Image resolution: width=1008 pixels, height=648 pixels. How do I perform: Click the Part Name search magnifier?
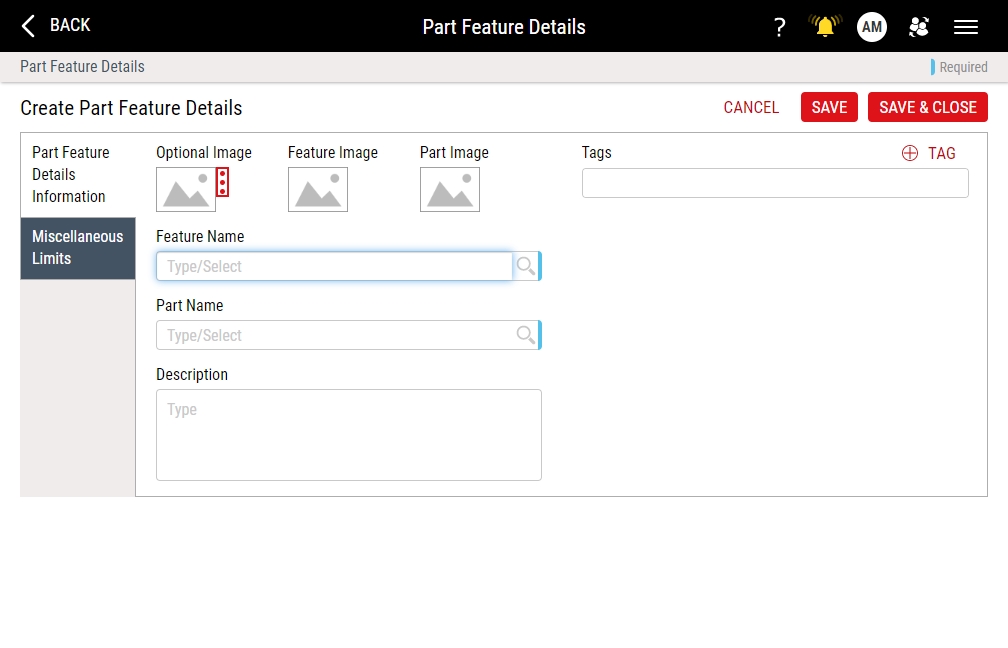pos(526,335)
